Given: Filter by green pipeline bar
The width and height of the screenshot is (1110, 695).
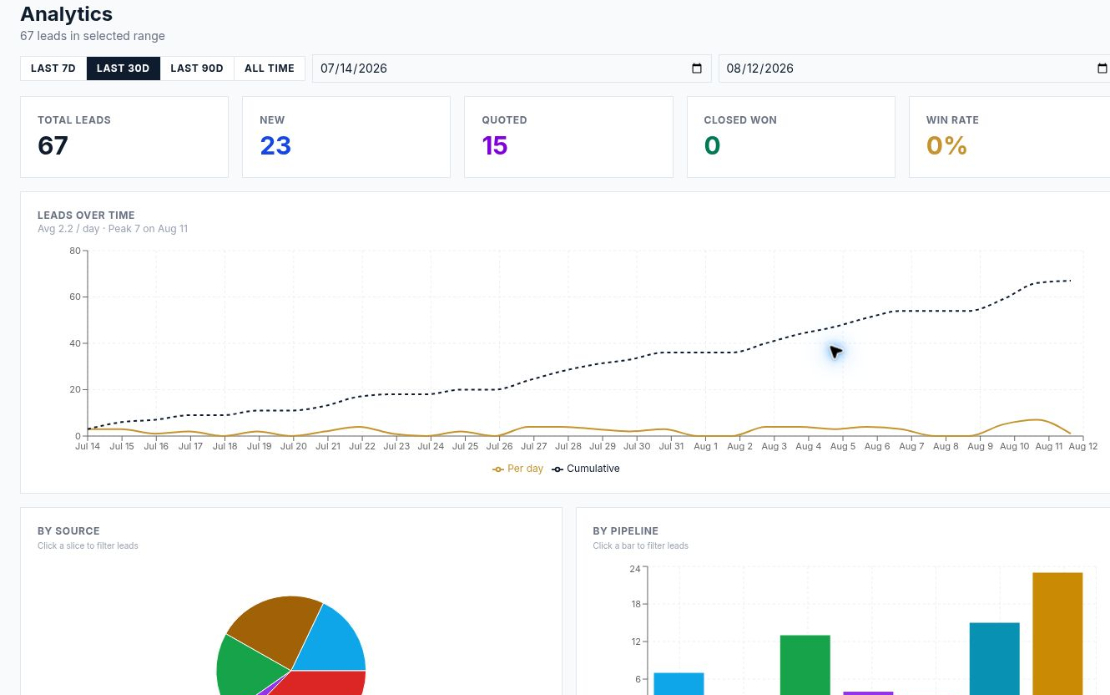Looking at the screenshot, I should 805,665.
